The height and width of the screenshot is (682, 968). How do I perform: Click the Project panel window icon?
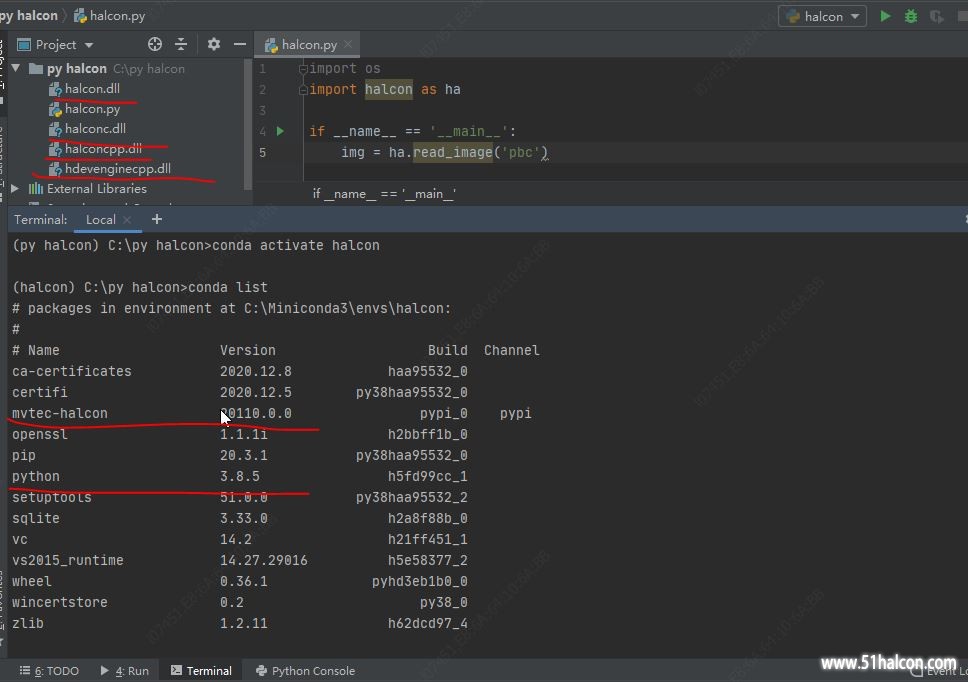(x=24, y=44)
